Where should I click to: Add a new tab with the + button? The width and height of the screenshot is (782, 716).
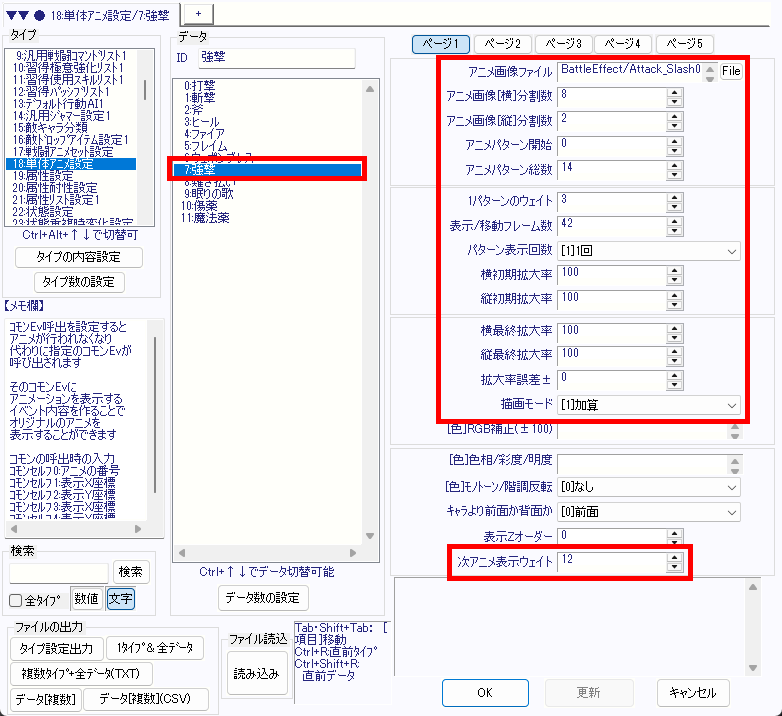pos(197,10)
